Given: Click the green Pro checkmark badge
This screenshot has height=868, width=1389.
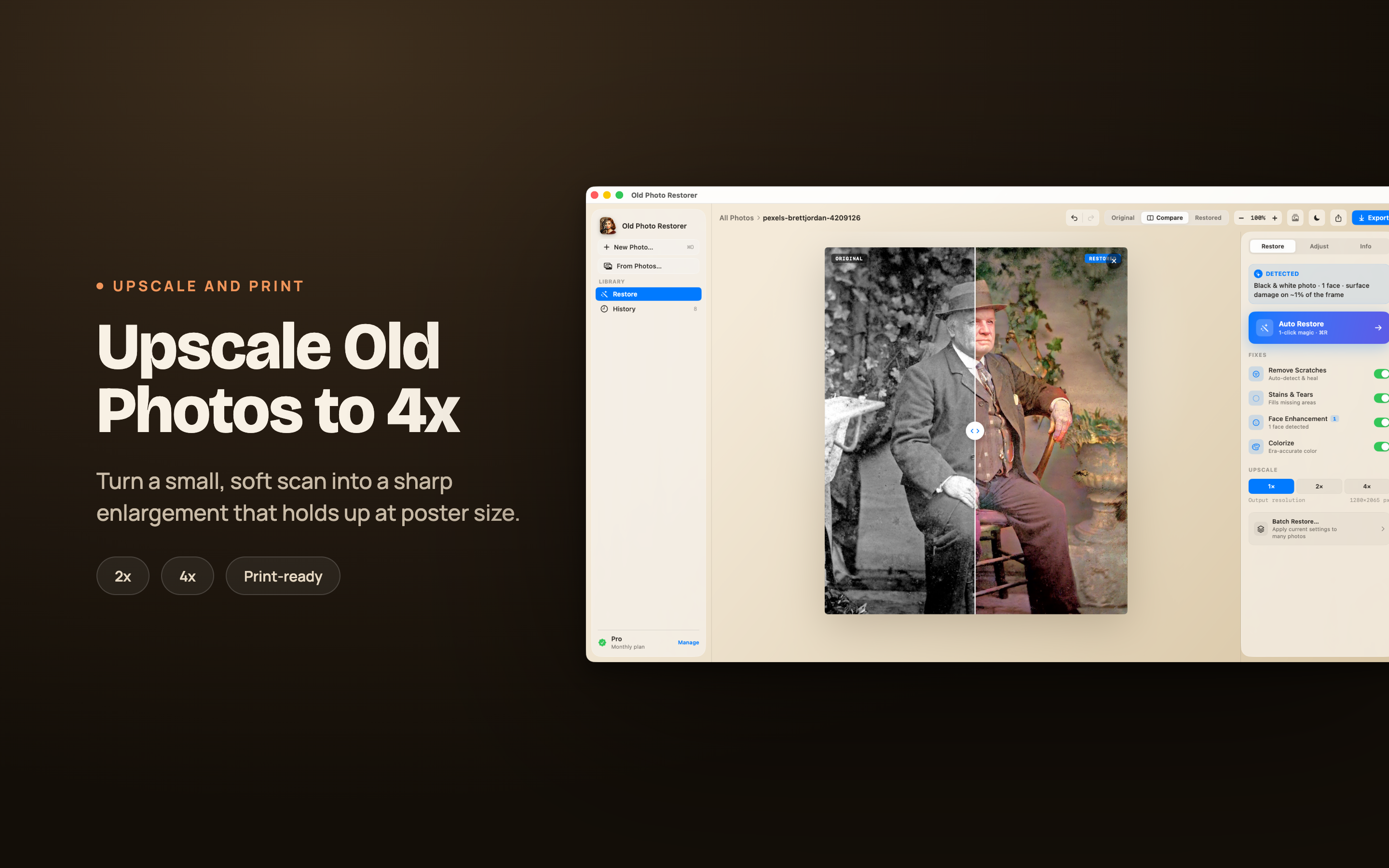Looking at the screenshot, I should (602, 642).
